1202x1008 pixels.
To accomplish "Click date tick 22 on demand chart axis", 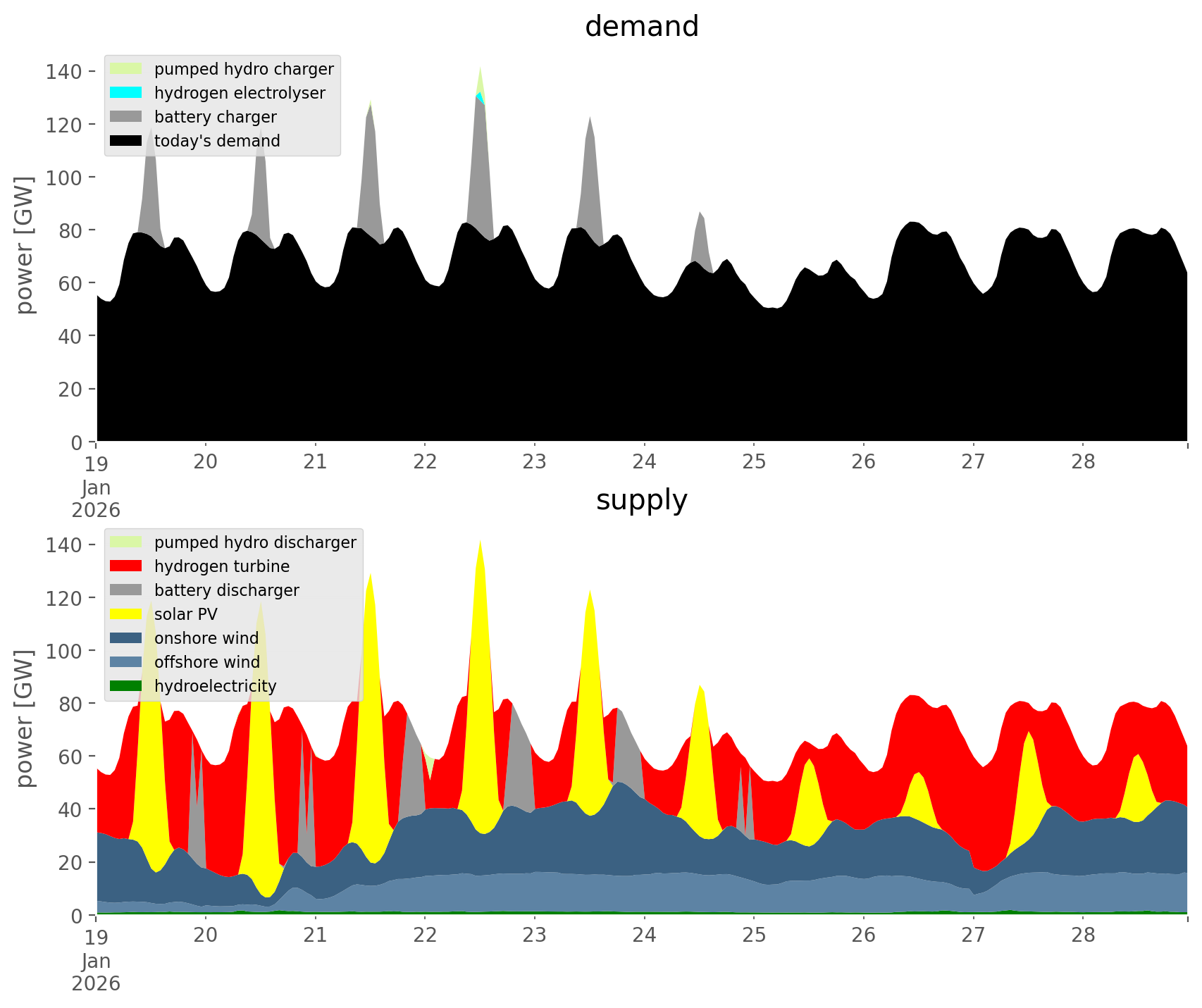I will click(425, 462).
